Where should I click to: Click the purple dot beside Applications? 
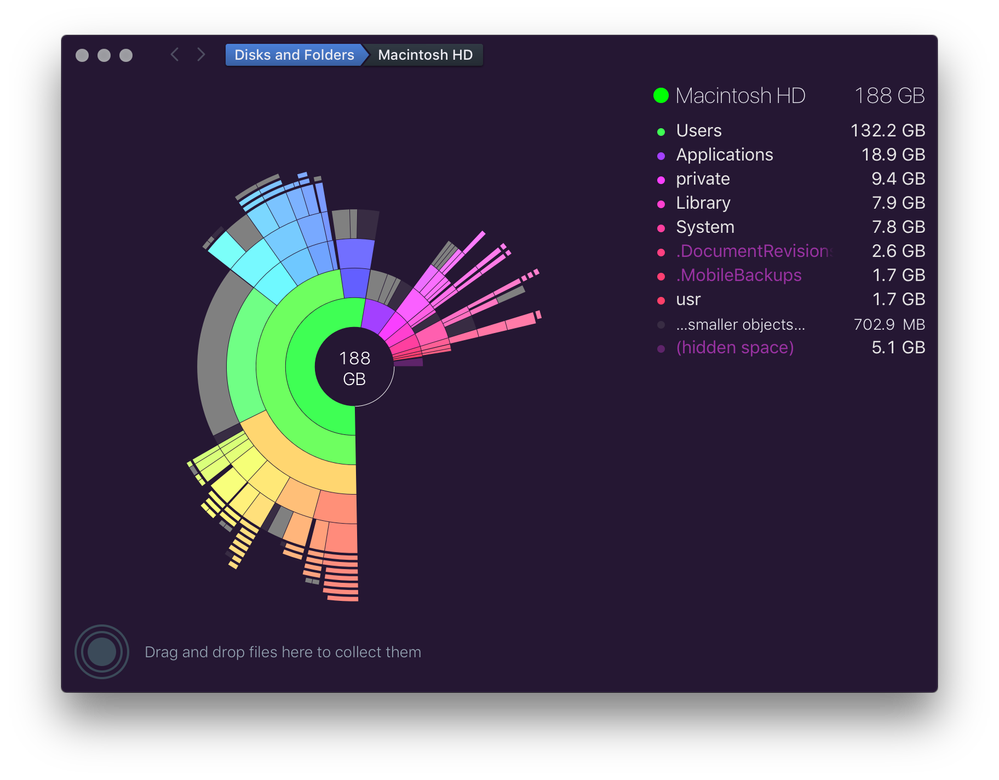click(661, 156)
